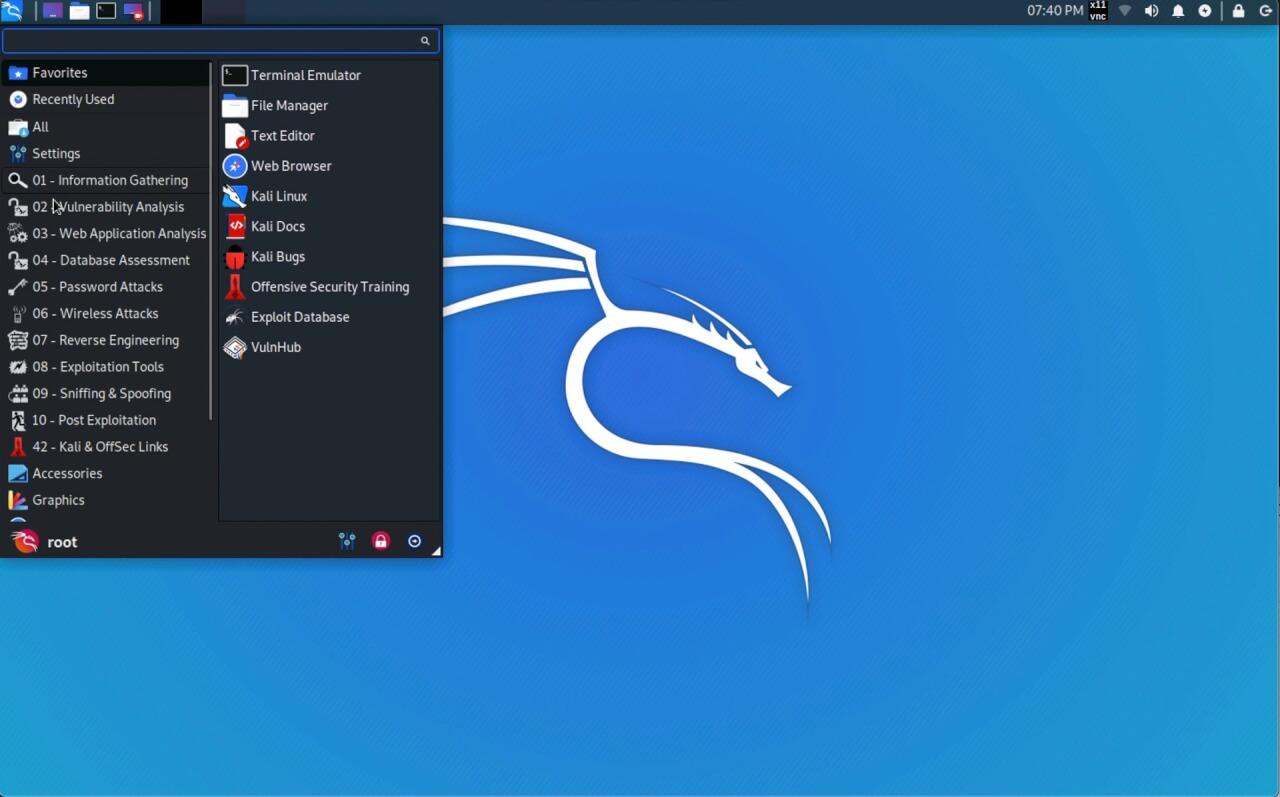Open the settings manager icon beside lock
Image resolution: width=1280 pixels, height=797 pixels.
347,541
